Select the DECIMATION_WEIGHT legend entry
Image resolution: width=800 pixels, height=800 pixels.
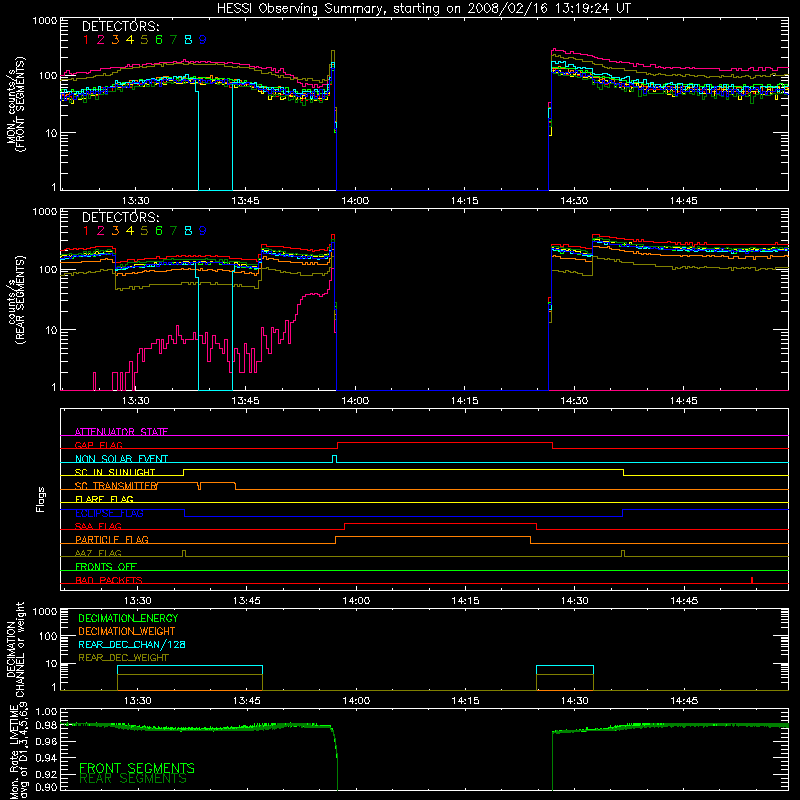coord(127,632)
